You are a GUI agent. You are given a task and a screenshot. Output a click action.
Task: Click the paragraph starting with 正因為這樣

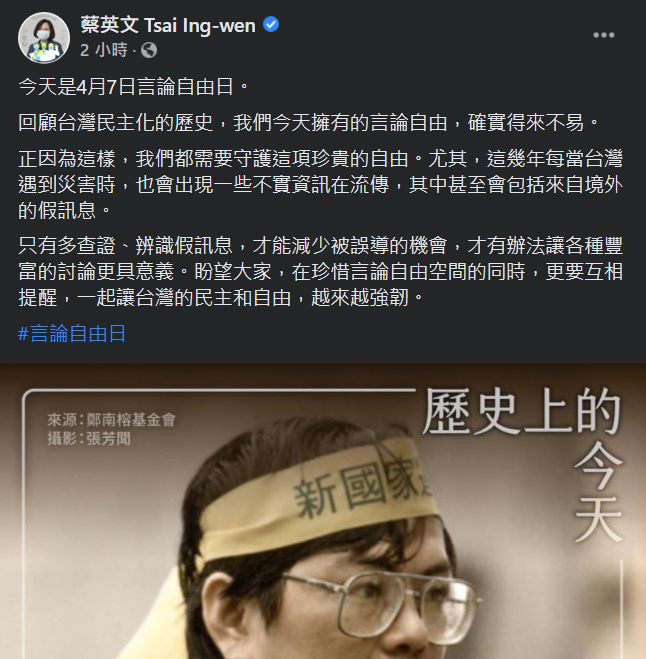(320, 185)
